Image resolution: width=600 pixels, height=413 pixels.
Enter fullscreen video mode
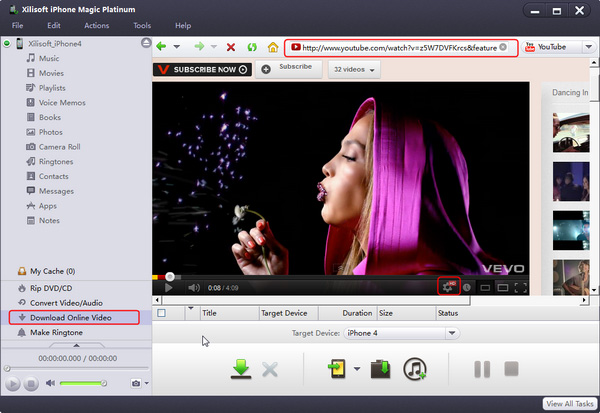pyautogui.click(x=521, y=287)
